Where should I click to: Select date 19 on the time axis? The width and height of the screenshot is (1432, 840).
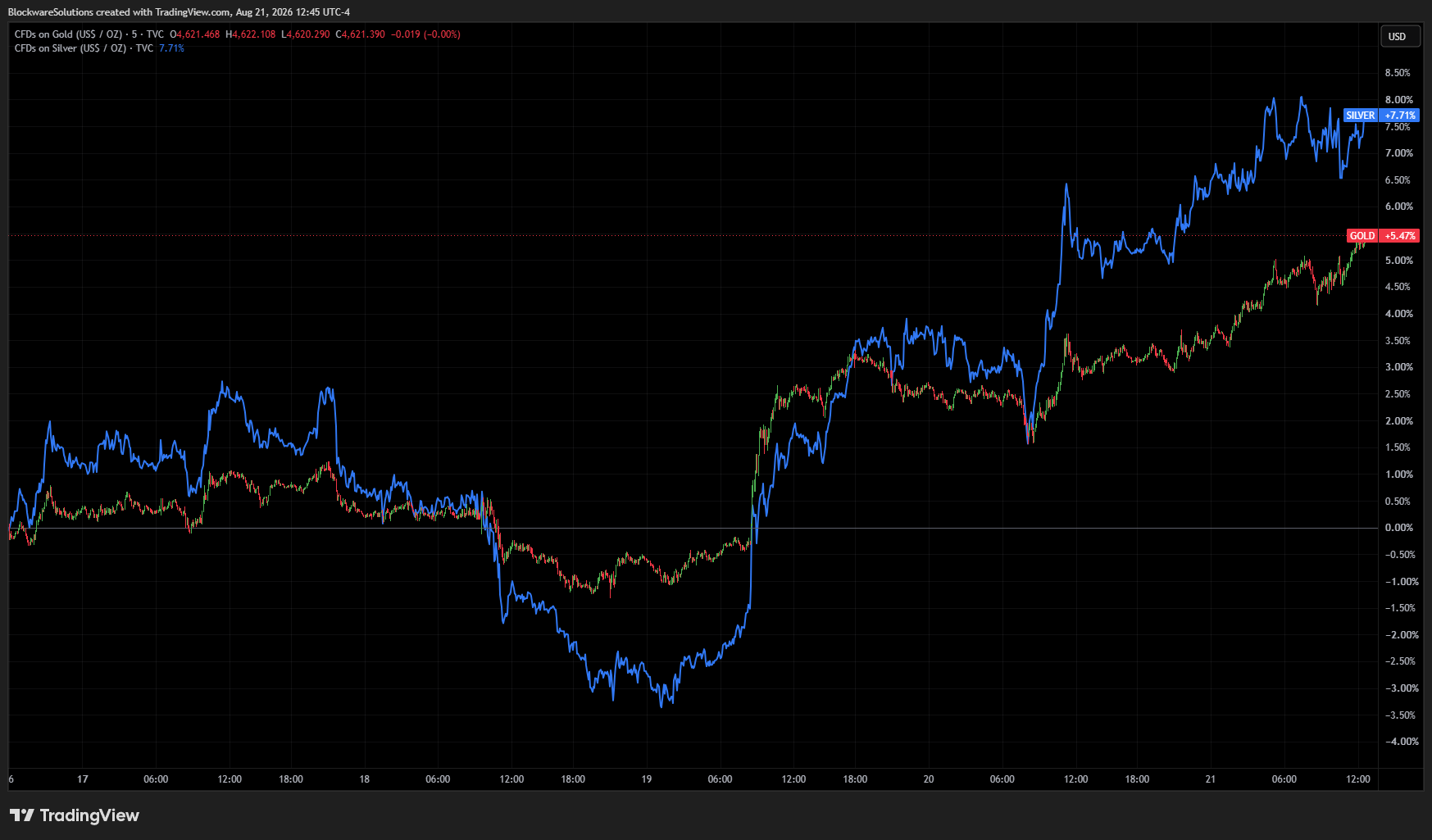coord(647,779)
